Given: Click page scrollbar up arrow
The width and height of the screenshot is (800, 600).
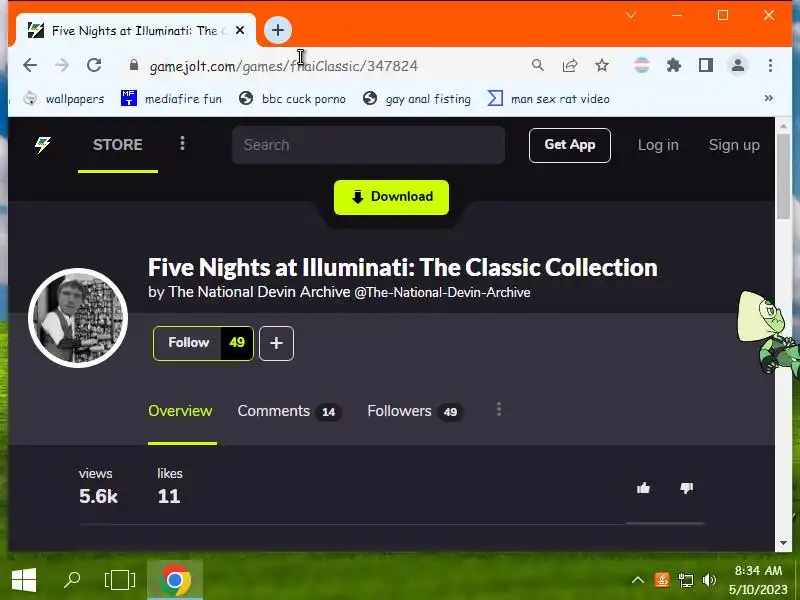Looking at the screenshot, I should [783, 125].
